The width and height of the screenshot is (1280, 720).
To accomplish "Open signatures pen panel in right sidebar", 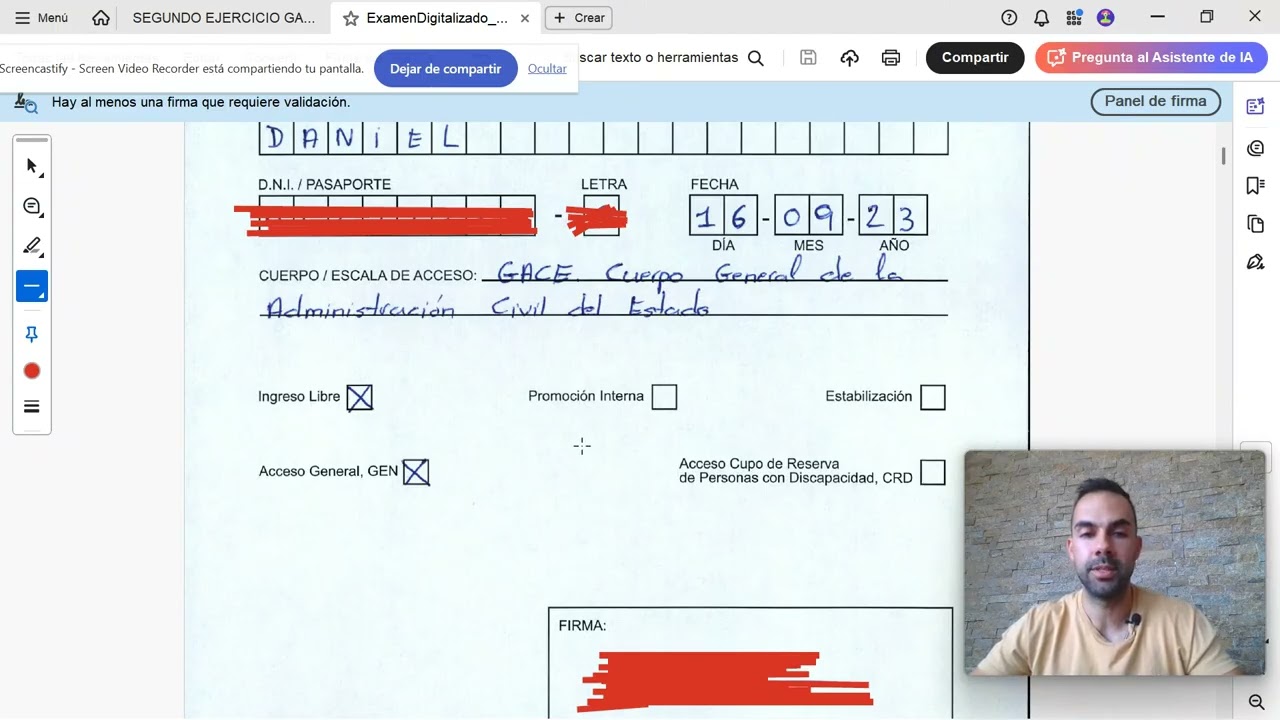I will tap(1256, 262).
